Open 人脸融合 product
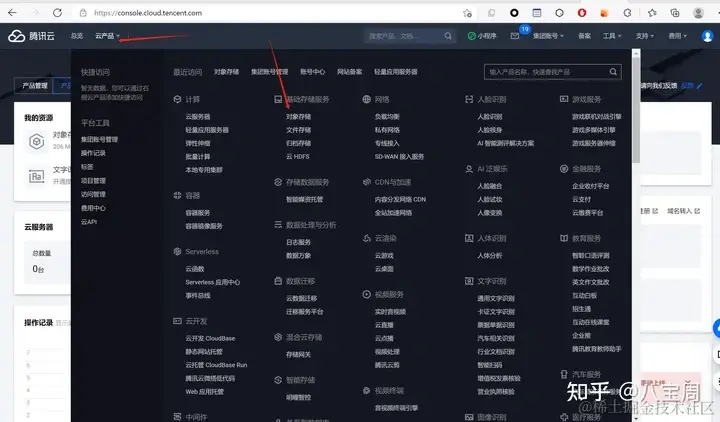 (x=490, y=186)
